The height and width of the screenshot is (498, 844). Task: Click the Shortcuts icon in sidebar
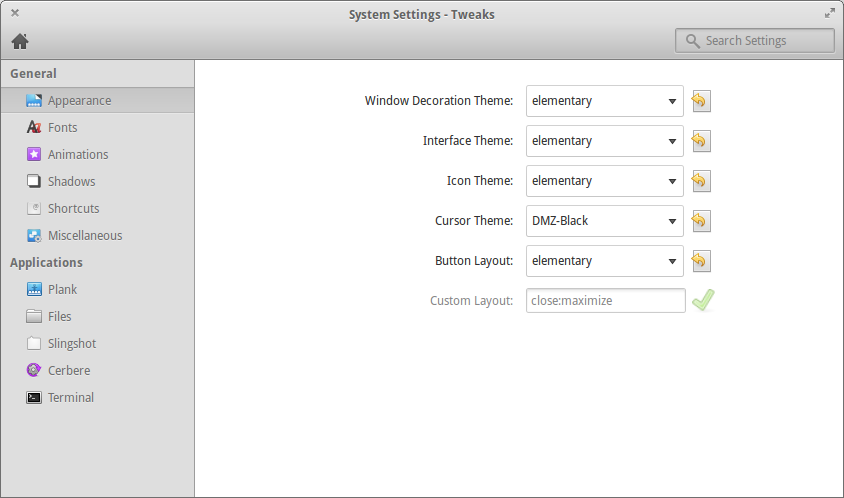[x=34, y=208]
